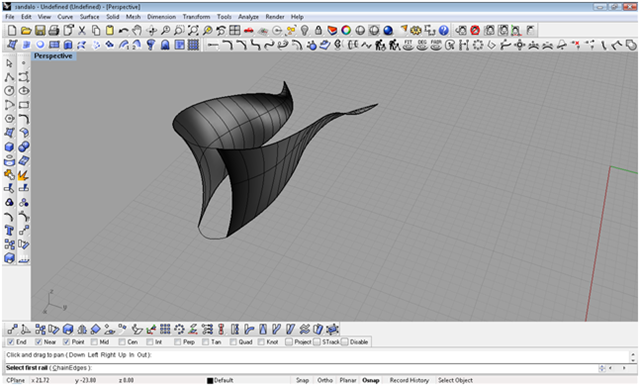
Task: Click the padlock Lock icon
Action: [x=318, y=30]
